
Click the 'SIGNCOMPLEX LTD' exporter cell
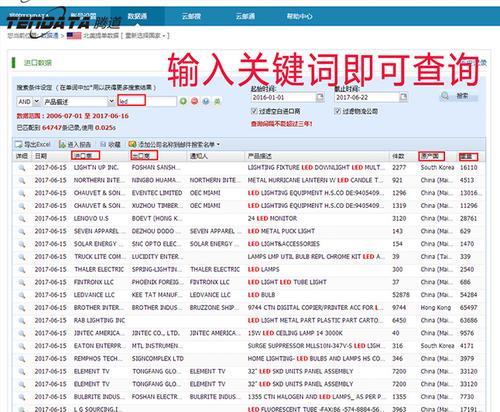[x=158, y=359]
